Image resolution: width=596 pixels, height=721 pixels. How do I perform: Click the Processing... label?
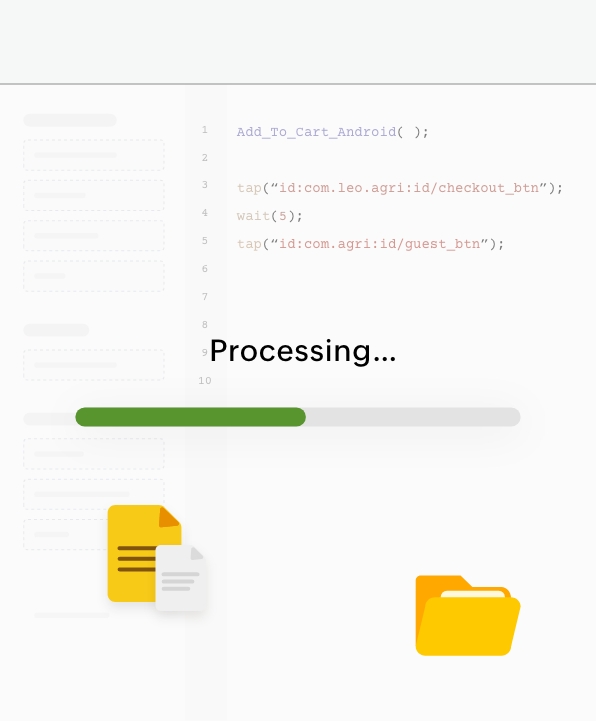[303, 351]
